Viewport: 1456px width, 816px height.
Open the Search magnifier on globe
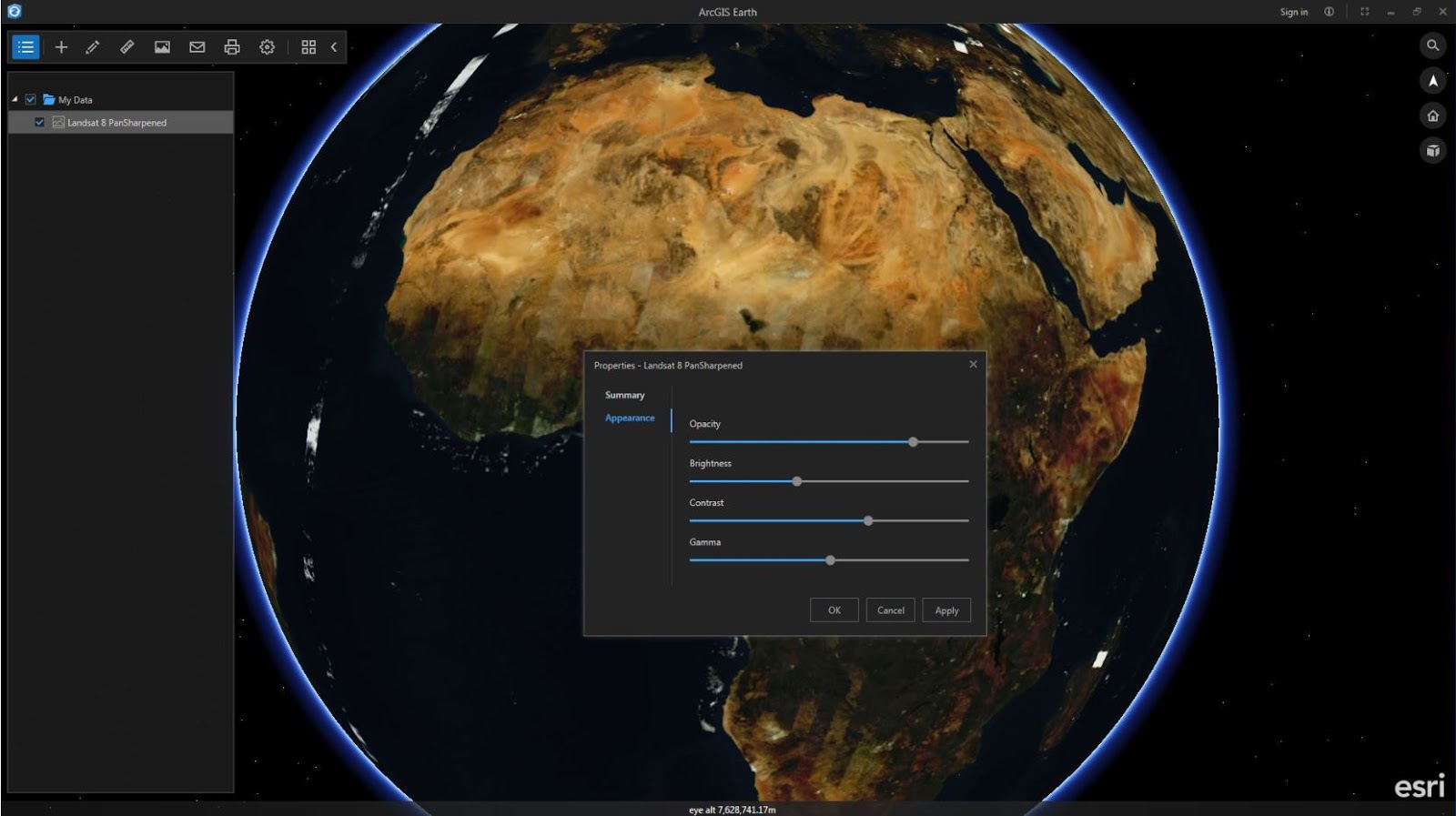(1432, 45)
